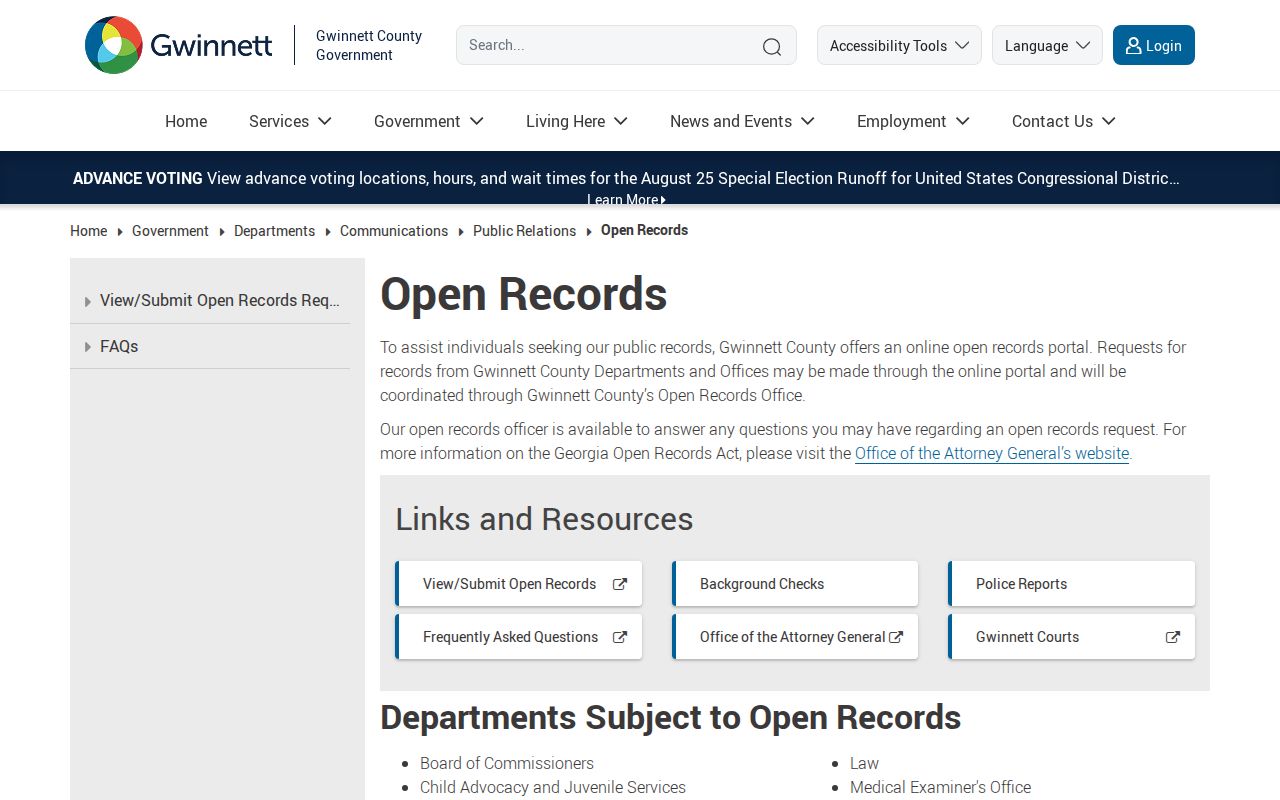Open the Accessibility Tools dropdown
Image resolution: width=1280 pixels, height=800 pixels.
coord(899,45)
